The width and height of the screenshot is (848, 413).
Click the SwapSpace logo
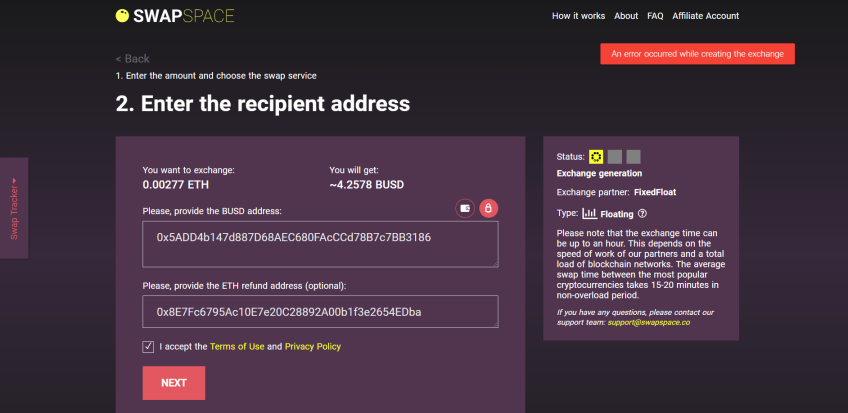175,16
